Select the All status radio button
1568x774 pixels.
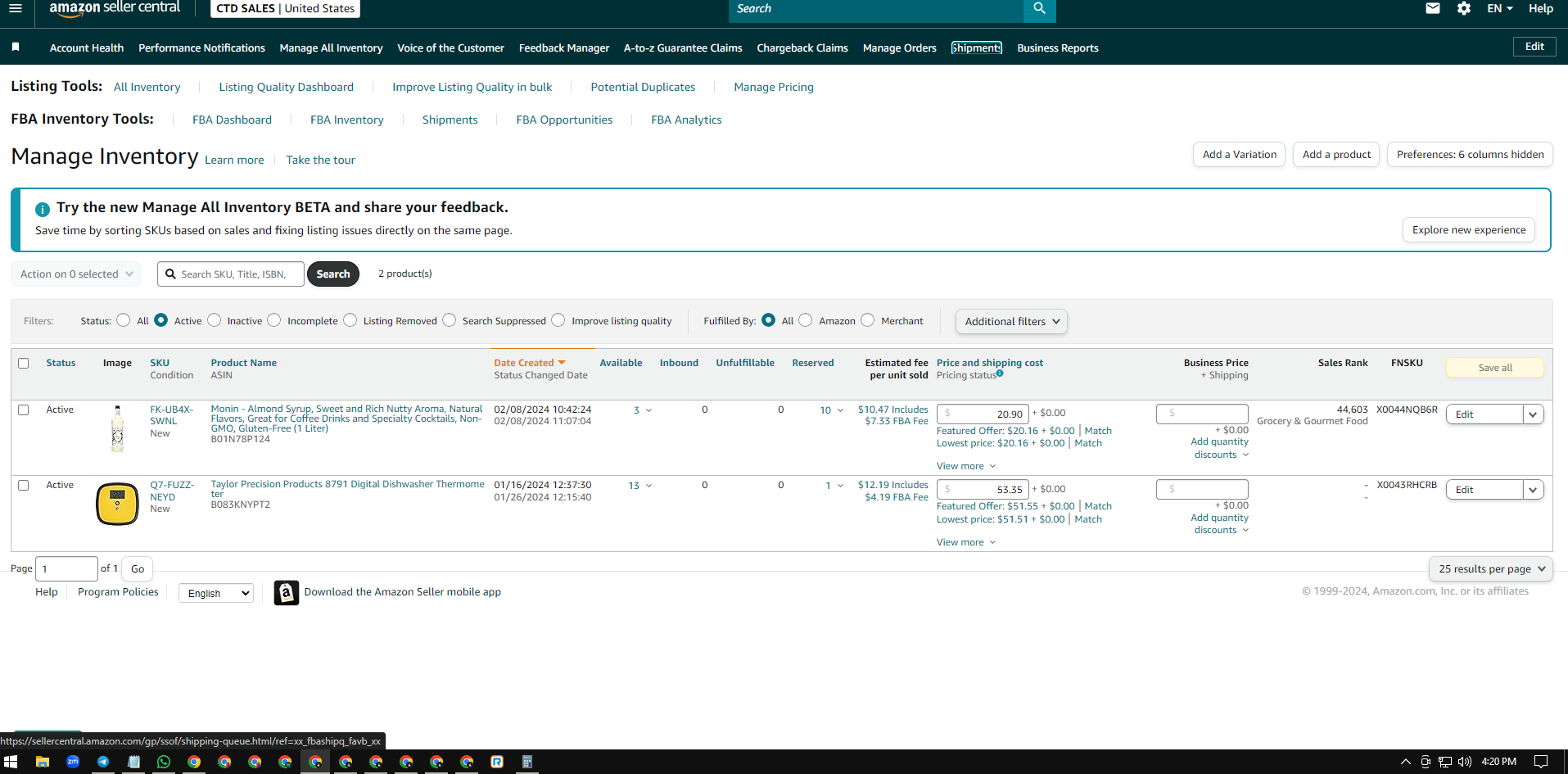tap(123, 320)
